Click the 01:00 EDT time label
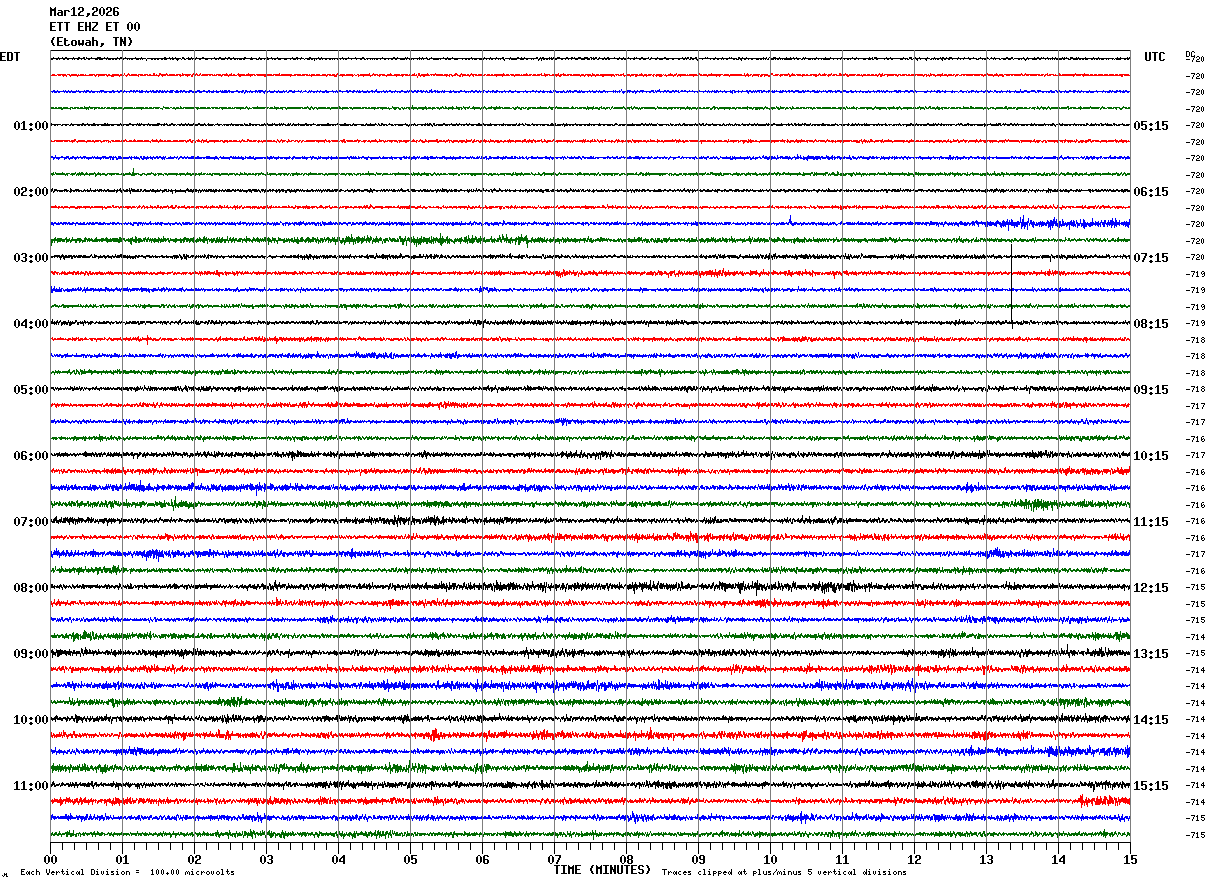The width and height of the screenshot is (1210, 886). [31, 126]
